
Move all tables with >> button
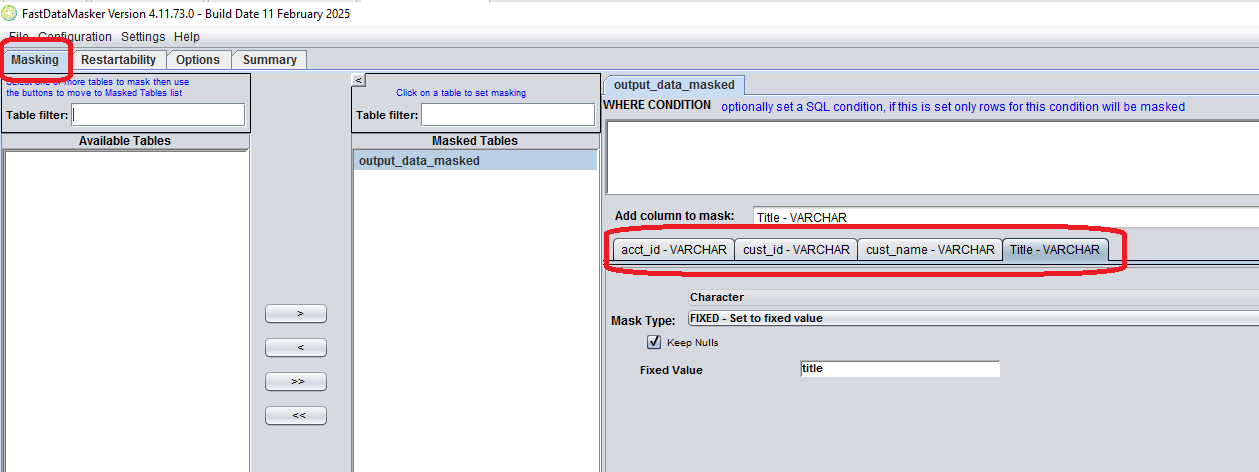click(296, 381)
